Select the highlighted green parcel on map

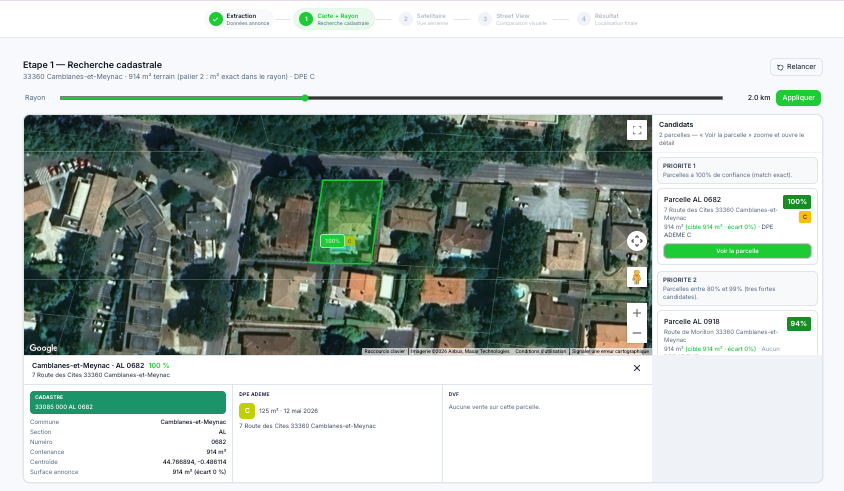coord(348,221)
